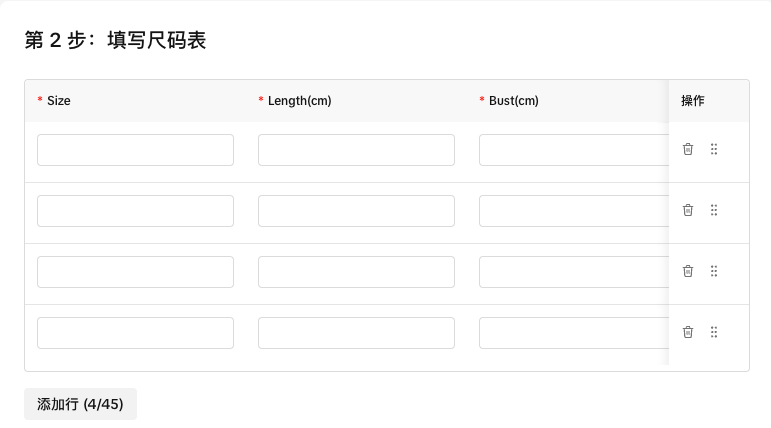The width and height of the screenshot is (771, 428).
Task: Focus the Size field in fourth row
Action: [135, 333]
